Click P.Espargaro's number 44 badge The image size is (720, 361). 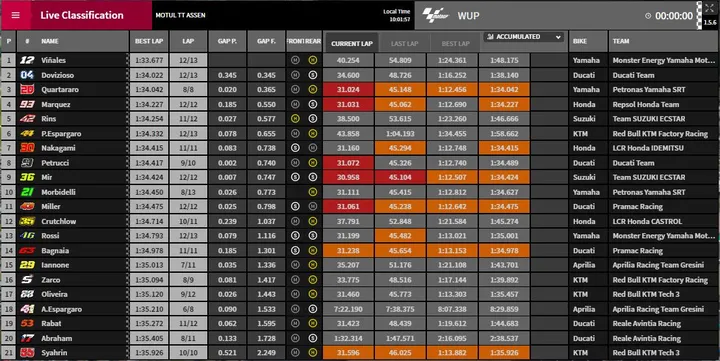27,134
